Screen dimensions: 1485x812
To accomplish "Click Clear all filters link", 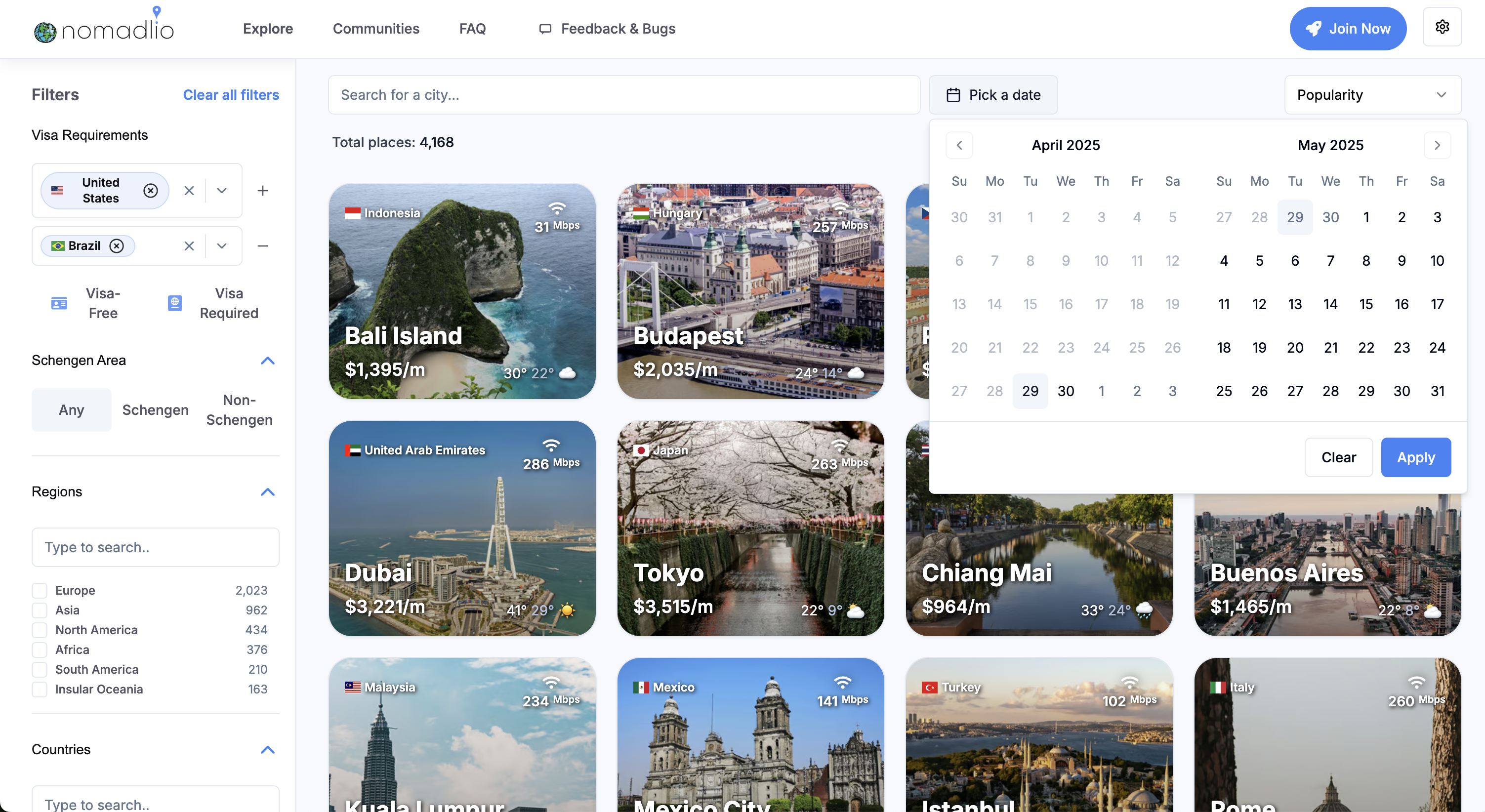I will [231, 95].
